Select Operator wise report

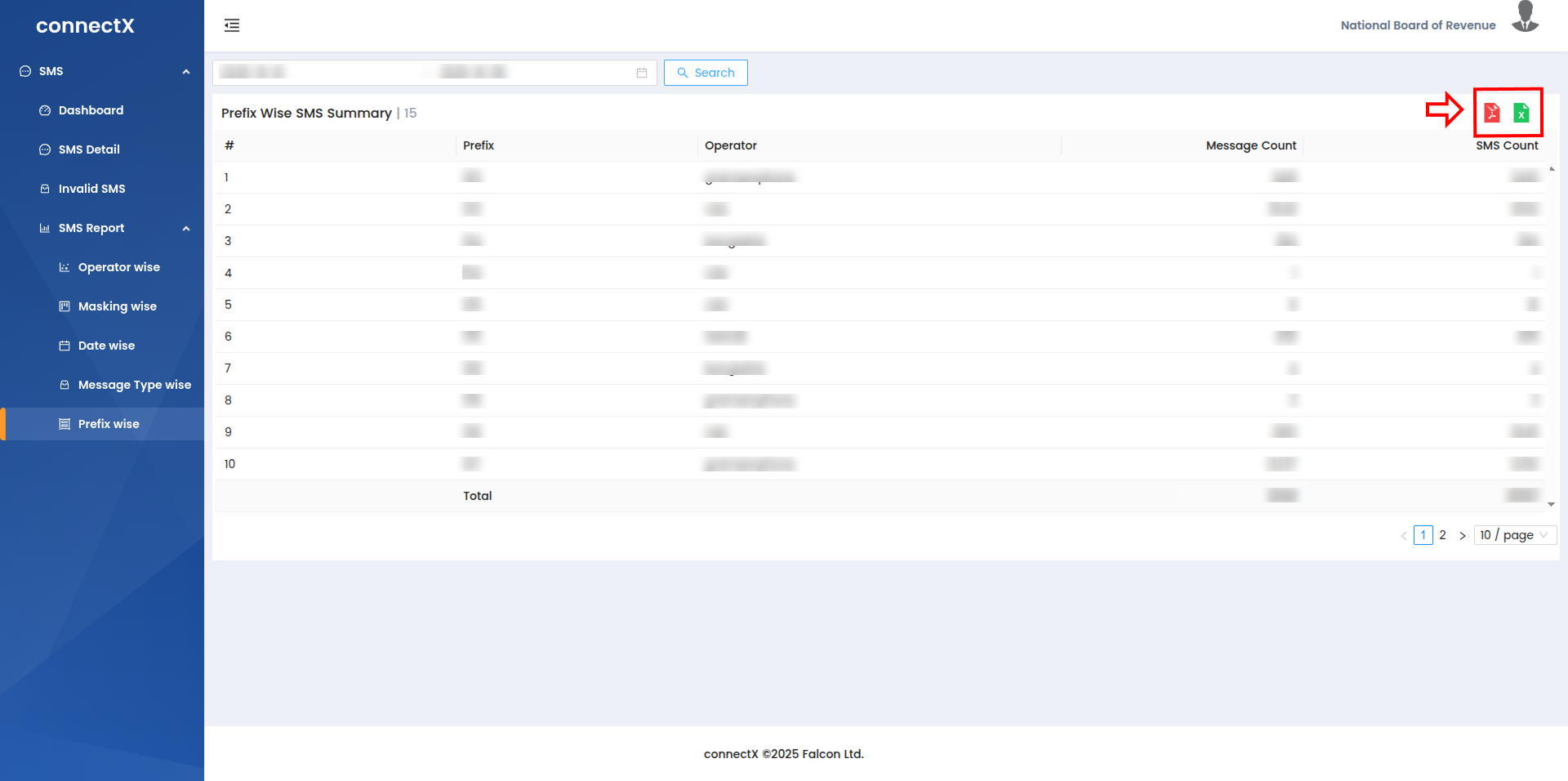tap(118, 267)
